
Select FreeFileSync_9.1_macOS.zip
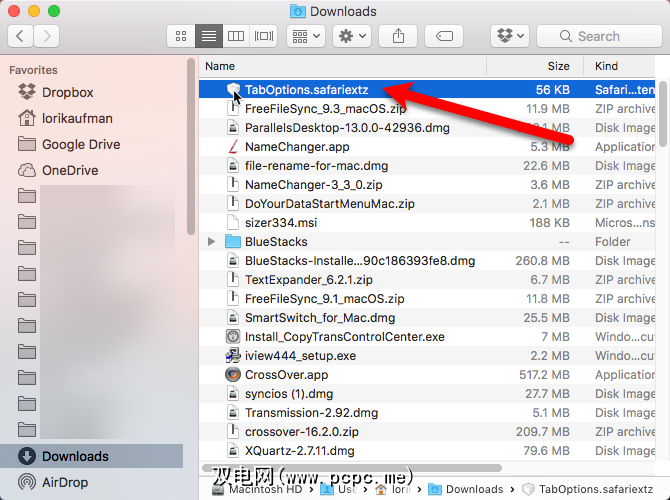[x=427, y=299]
